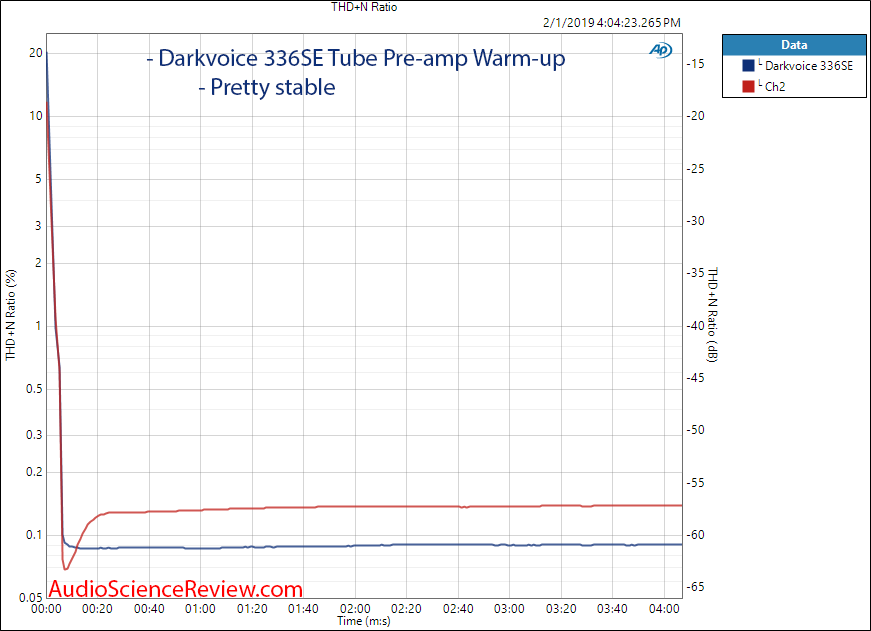The height and width of the screenshot is (631, 871).
Task: Click the -15 dB right axis label
Action: [x=695, y=64]
